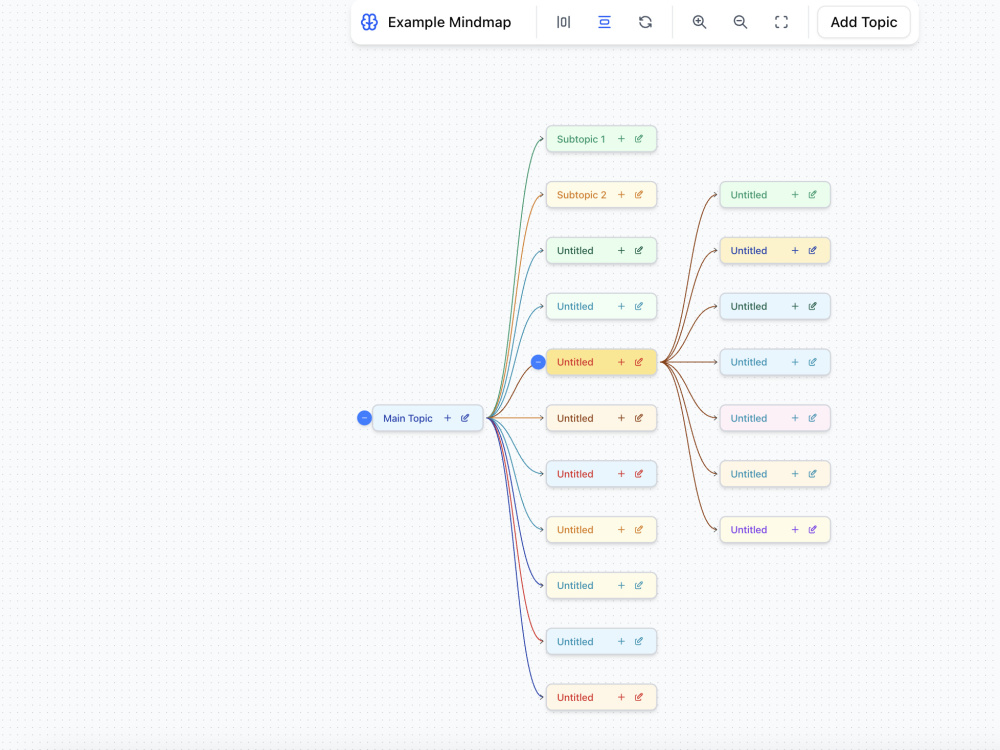Add child to purple-text Untitled node

(795, 529)
